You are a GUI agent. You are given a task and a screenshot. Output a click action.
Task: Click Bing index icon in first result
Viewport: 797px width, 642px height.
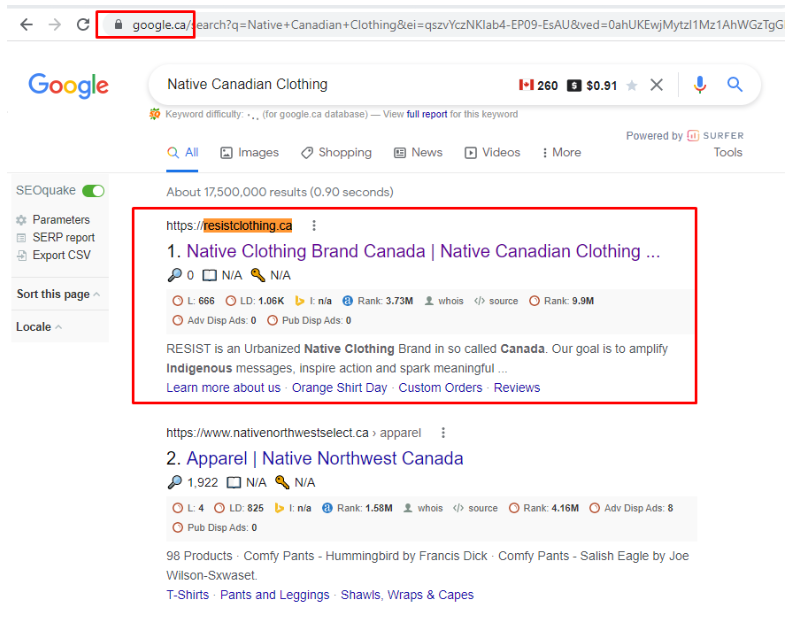click(x=299, y=301)
